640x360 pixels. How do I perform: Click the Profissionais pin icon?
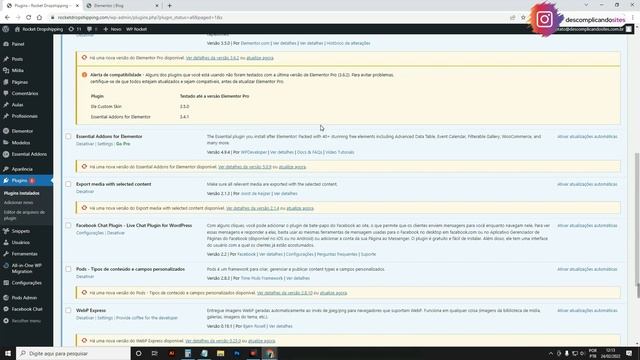coord(6,116)
